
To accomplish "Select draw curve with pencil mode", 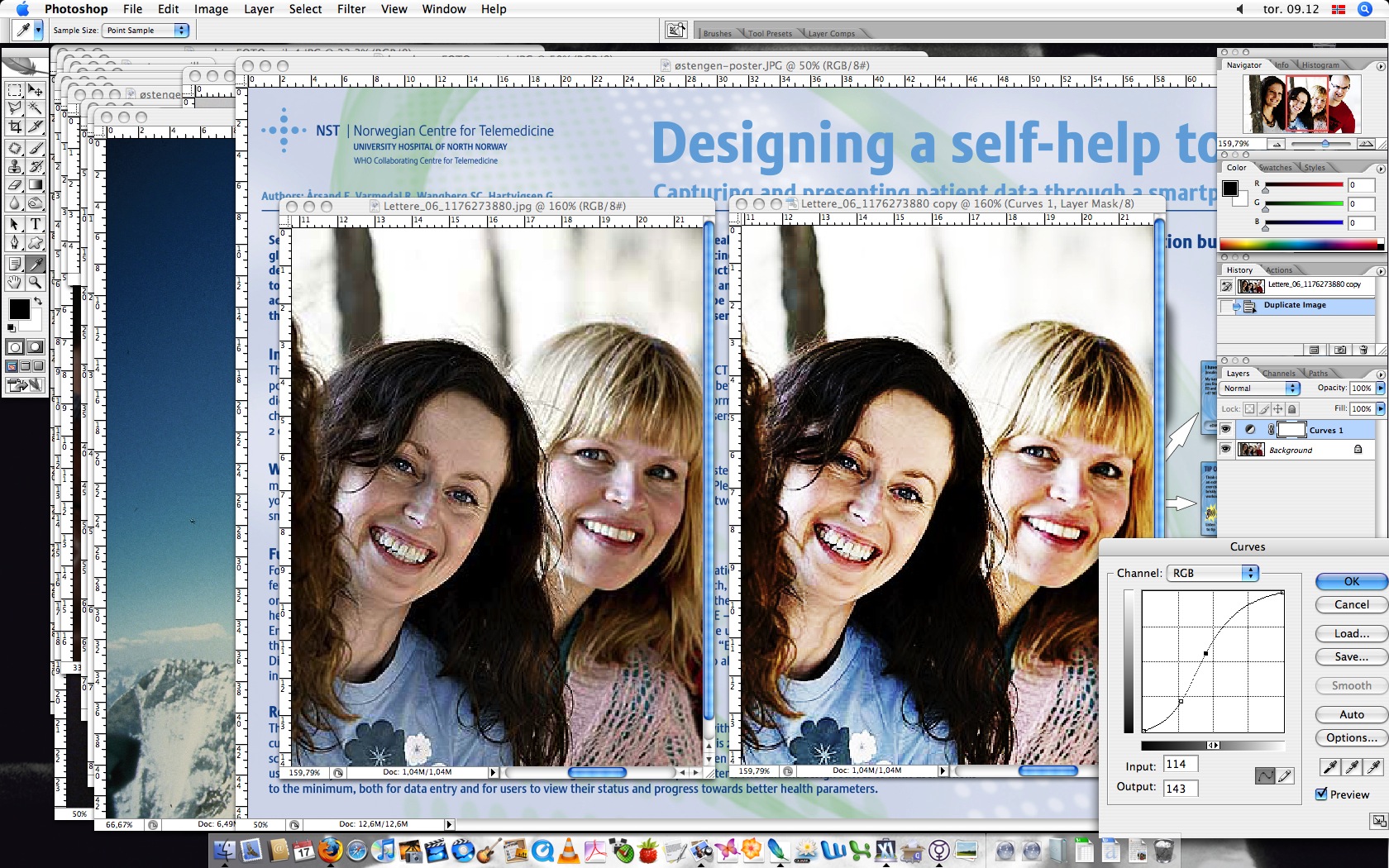I will coord(1285,775).
